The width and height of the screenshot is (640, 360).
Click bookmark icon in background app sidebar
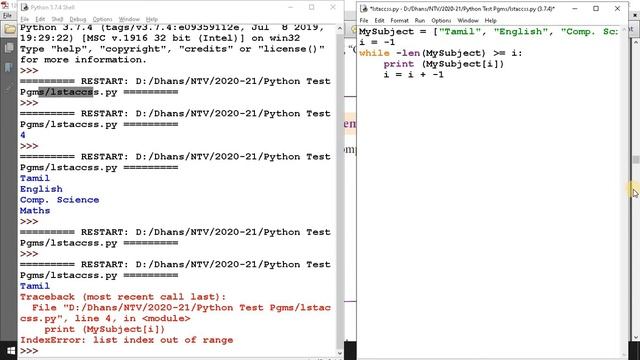[8, 67]
